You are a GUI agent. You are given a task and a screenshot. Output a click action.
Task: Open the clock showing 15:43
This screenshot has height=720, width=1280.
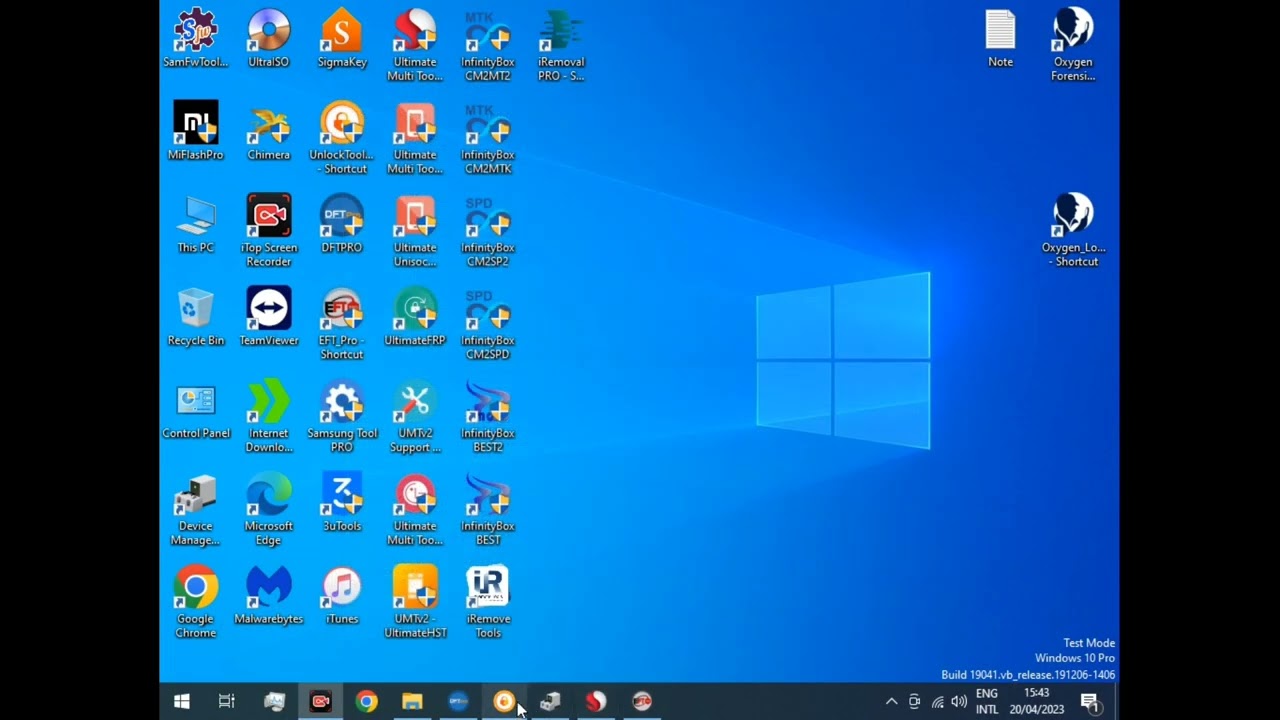(x=1037, y=702)
